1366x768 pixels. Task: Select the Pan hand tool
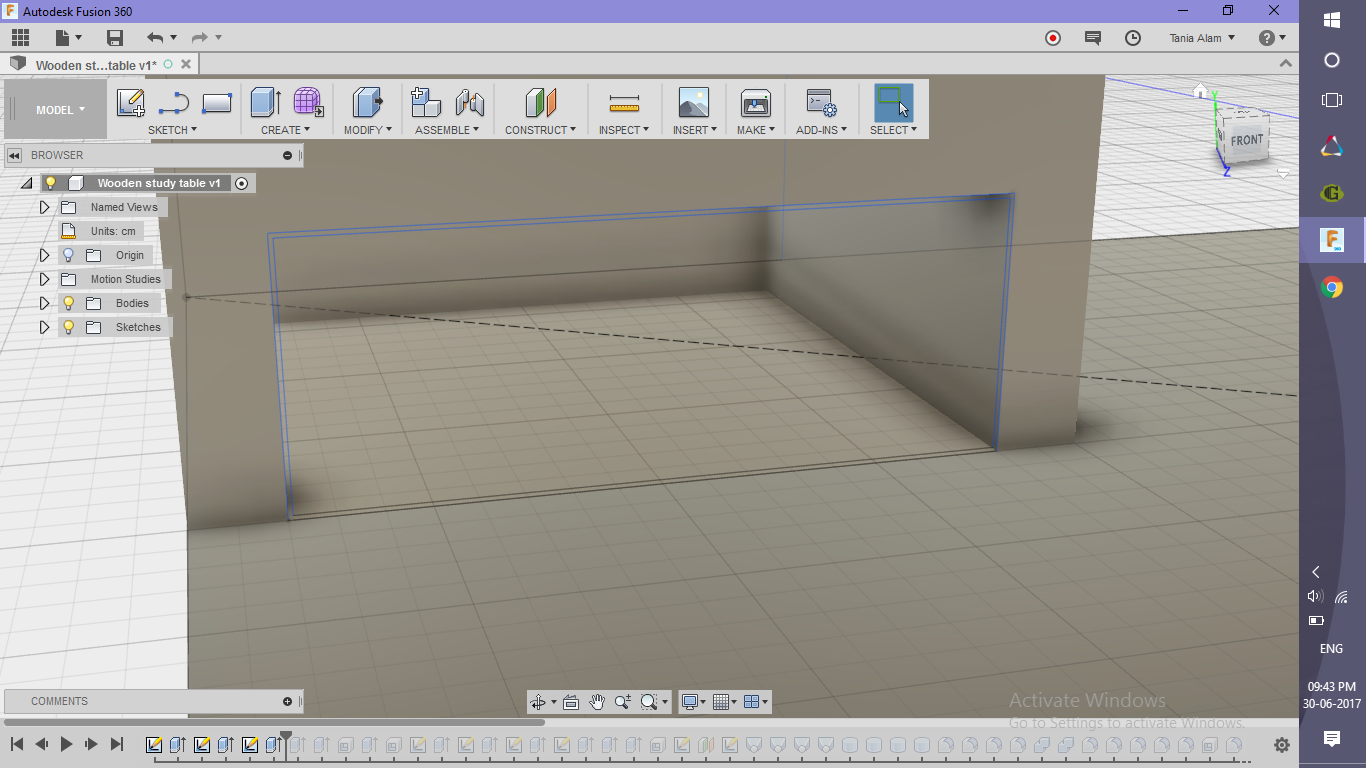(597, 702)
